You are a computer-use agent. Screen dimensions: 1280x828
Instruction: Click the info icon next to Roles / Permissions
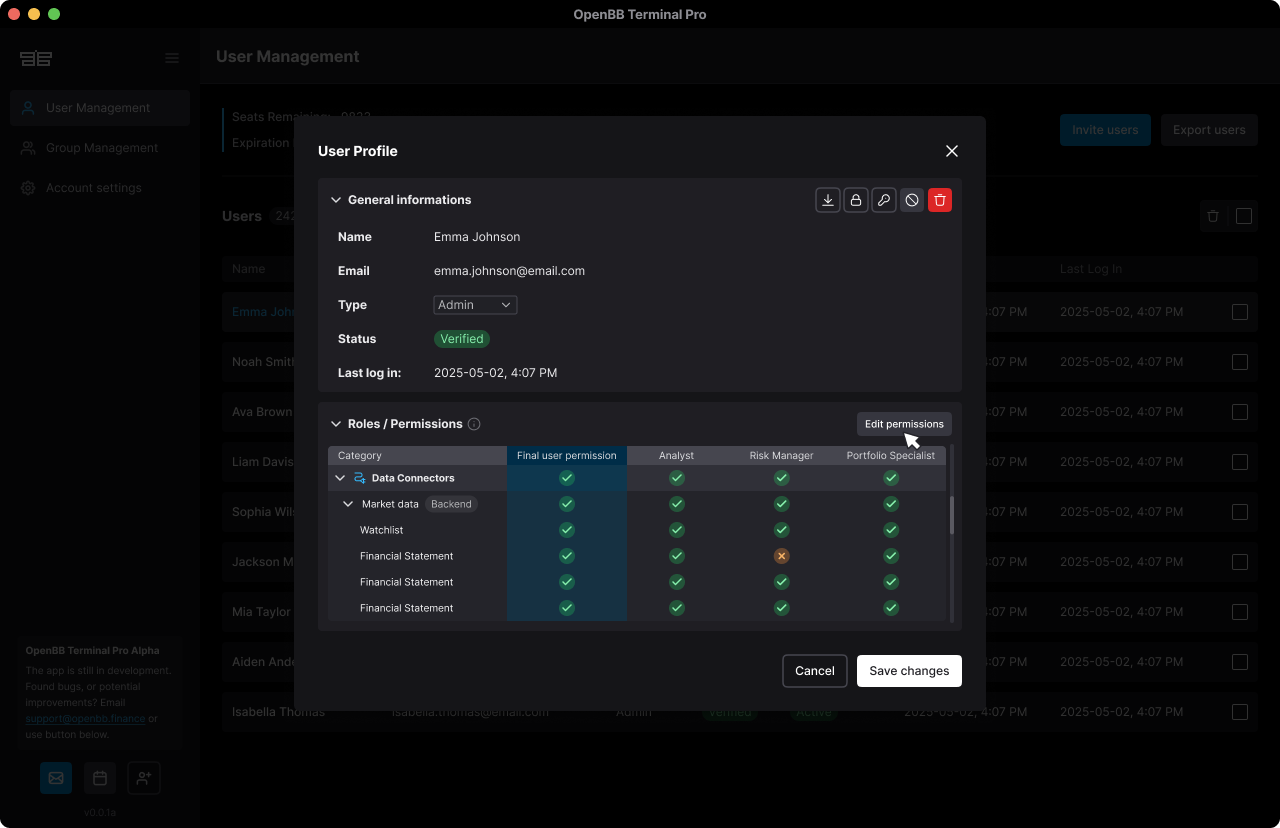click(x=474, y=424)
